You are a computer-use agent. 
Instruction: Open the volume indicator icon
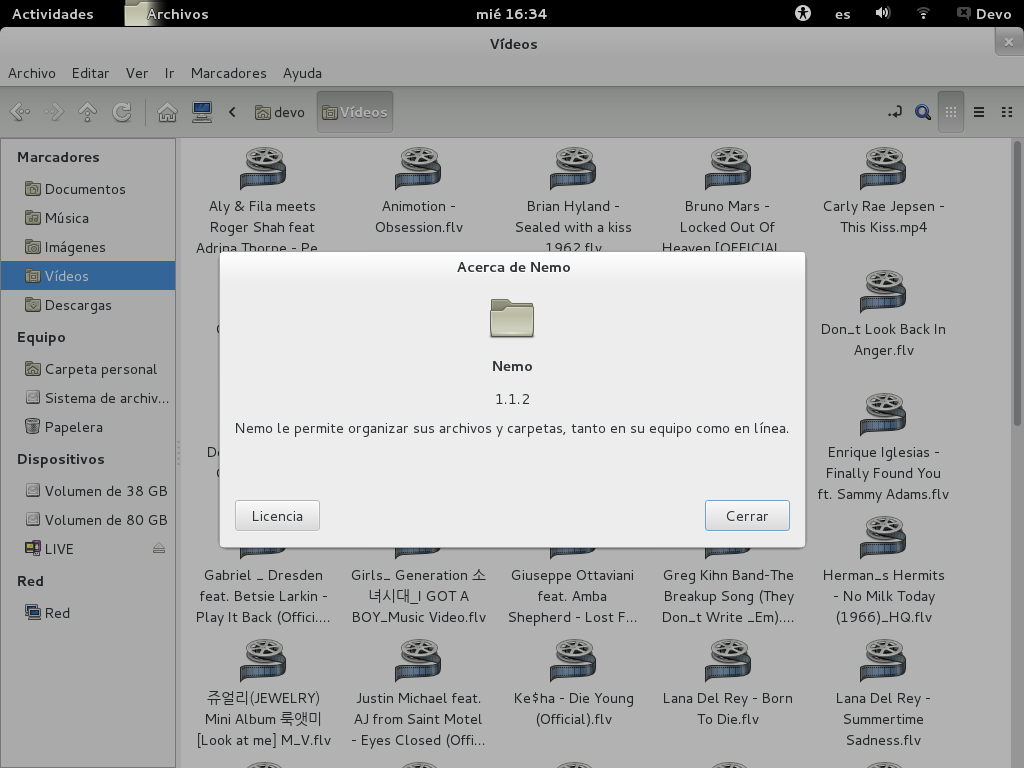click(883, 13)
